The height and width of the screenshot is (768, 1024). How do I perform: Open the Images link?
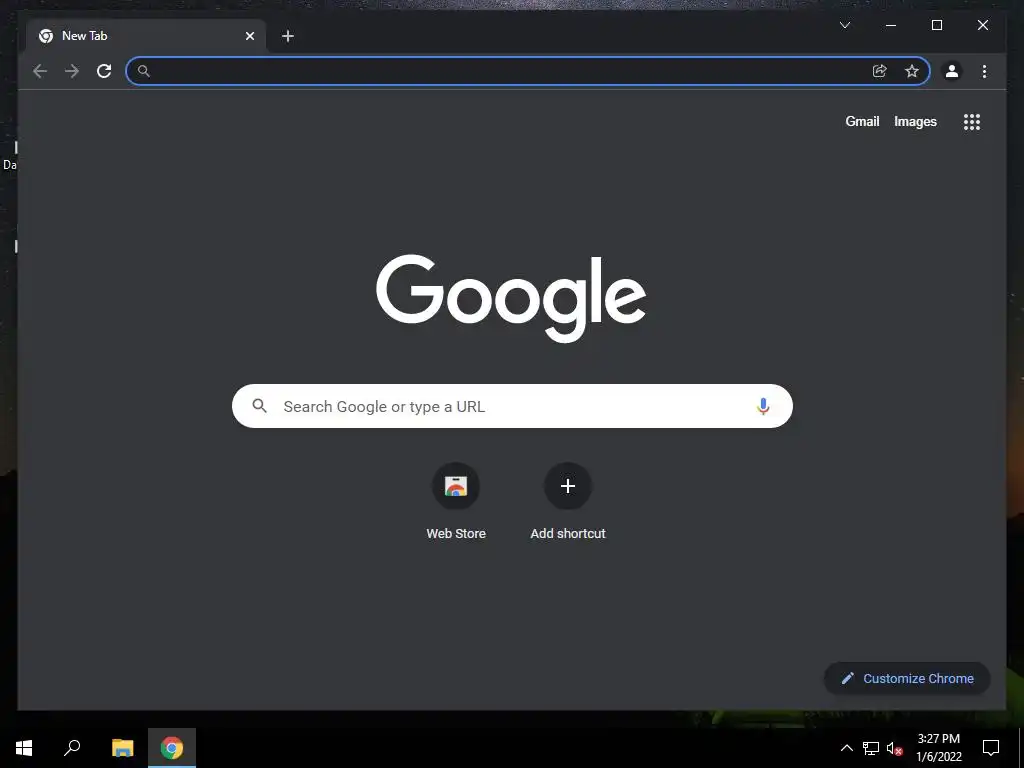click(x=915, y=121)
